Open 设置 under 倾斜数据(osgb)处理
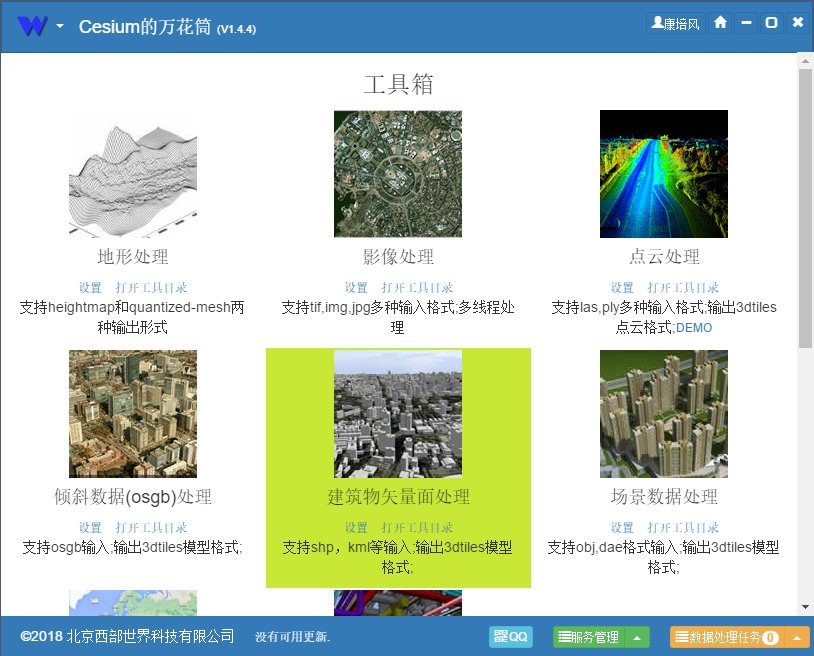 (x=90, y=528)
